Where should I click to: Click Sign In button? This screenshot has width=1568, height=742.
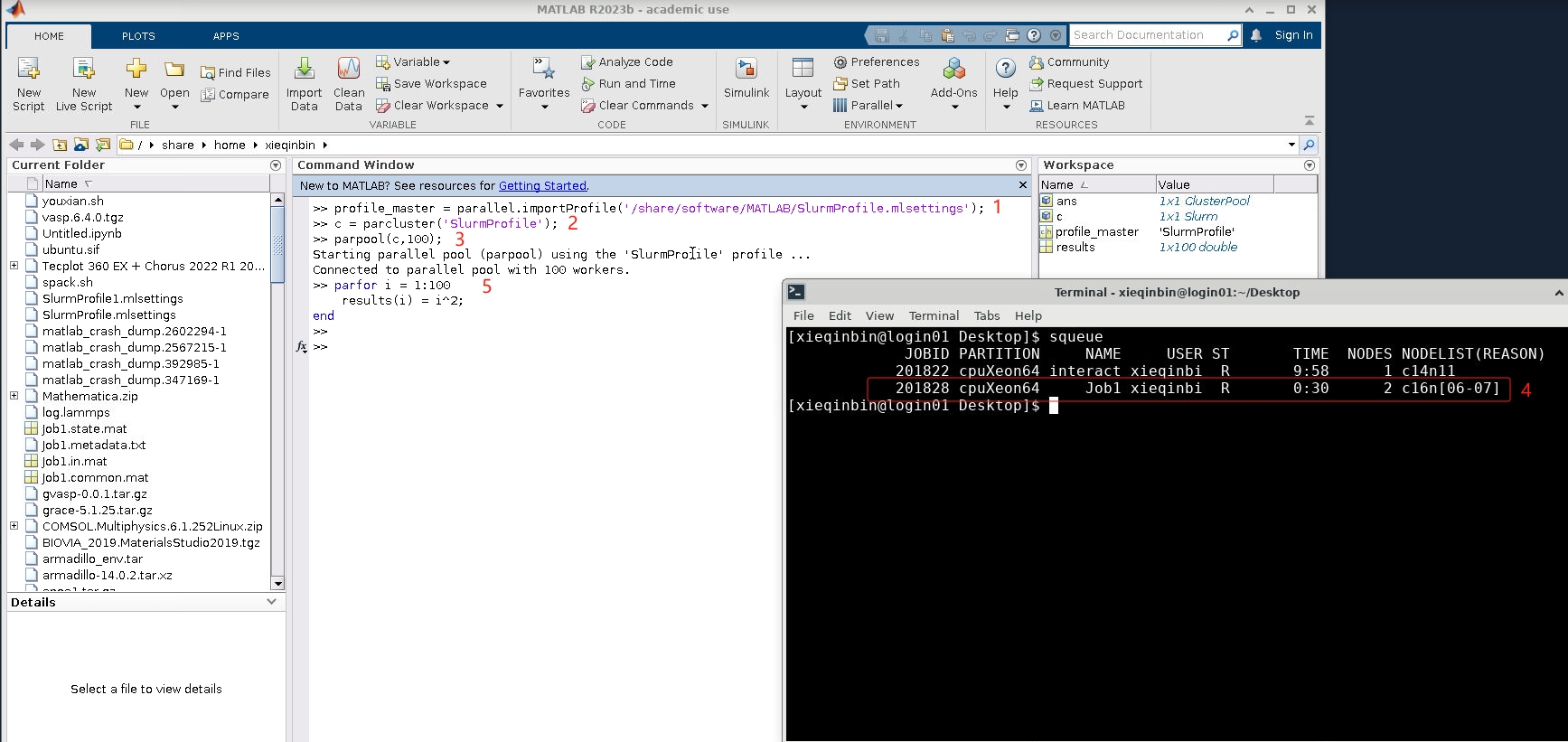1293,35
